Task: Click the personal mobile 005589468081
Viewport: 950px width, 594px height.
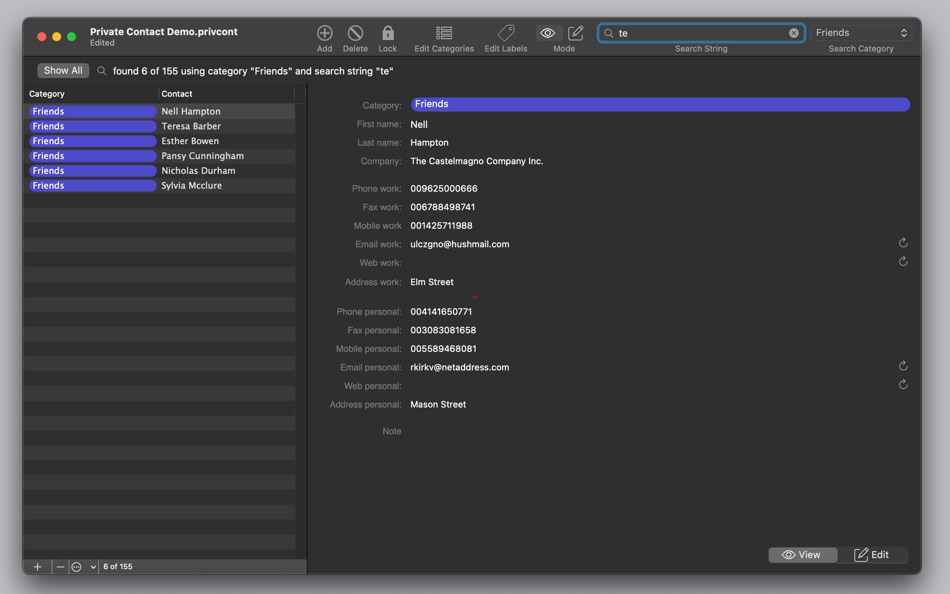Action: 443,349
